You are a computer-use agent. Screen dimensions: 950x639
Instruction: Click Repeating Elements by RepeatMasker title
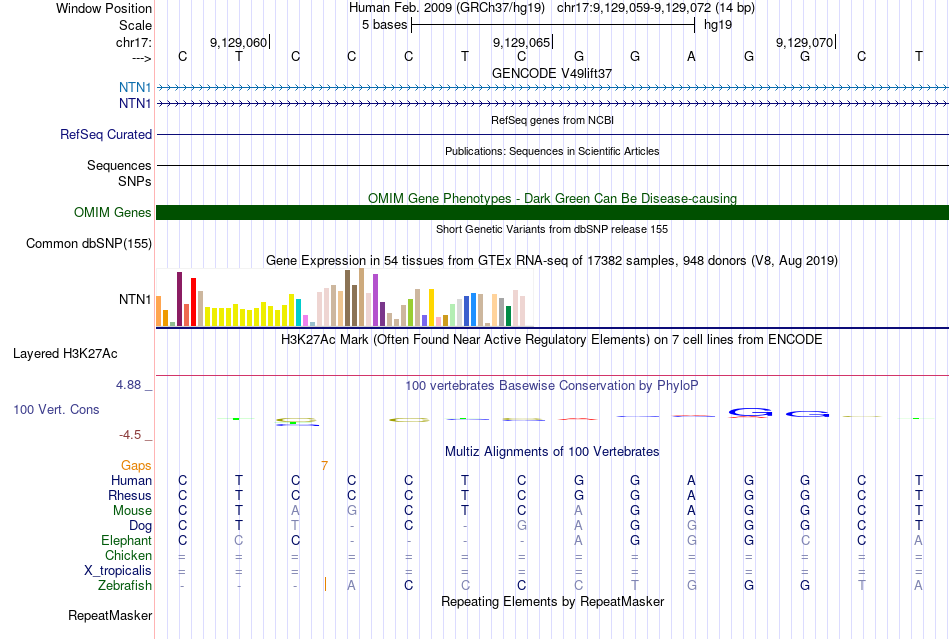[x=552, y=601]
